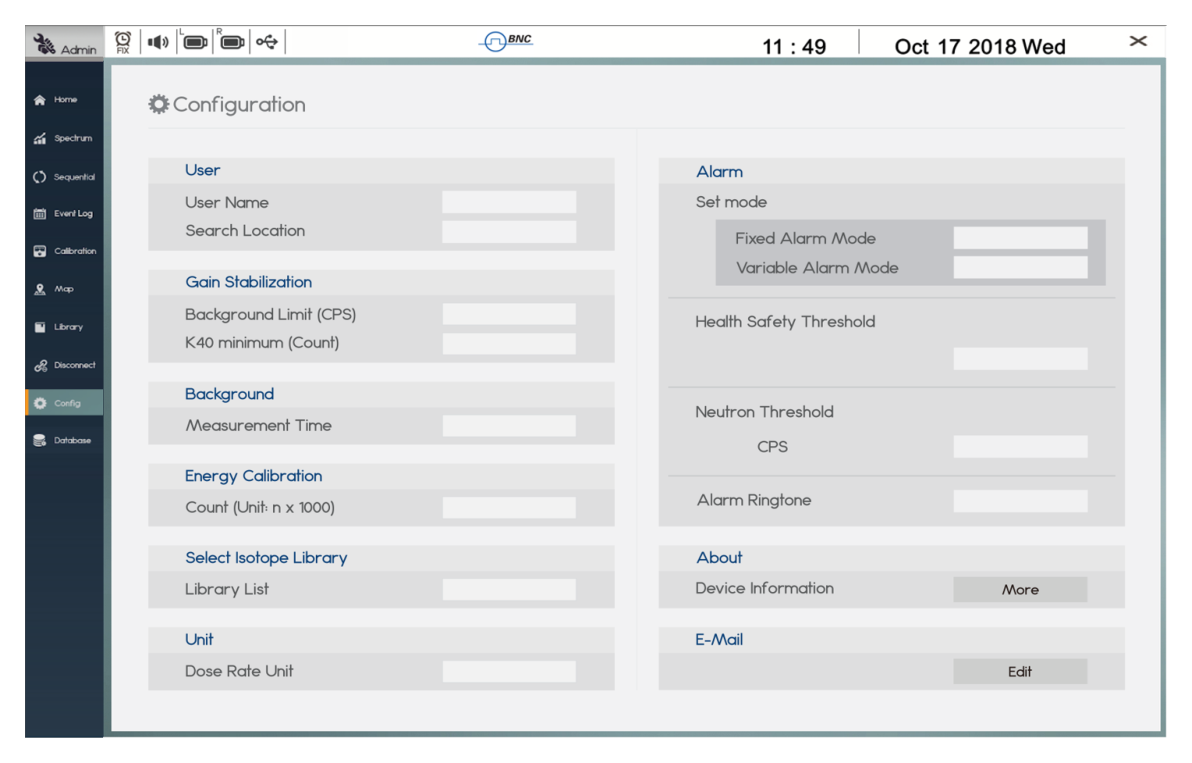Click the Measurement Time field
Screen dimensions: 1192x763
[509, 426]
